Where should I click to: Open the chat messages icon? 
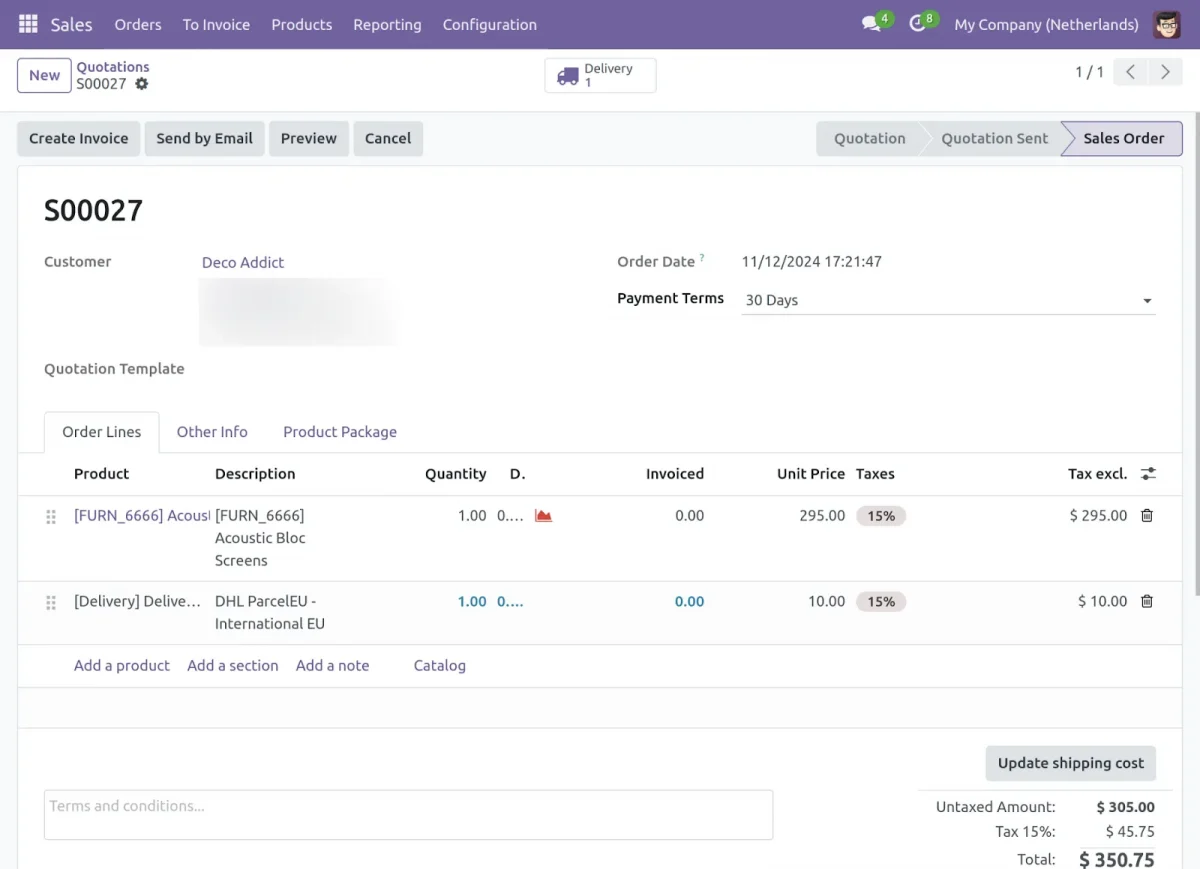click(x=871, y=24)
